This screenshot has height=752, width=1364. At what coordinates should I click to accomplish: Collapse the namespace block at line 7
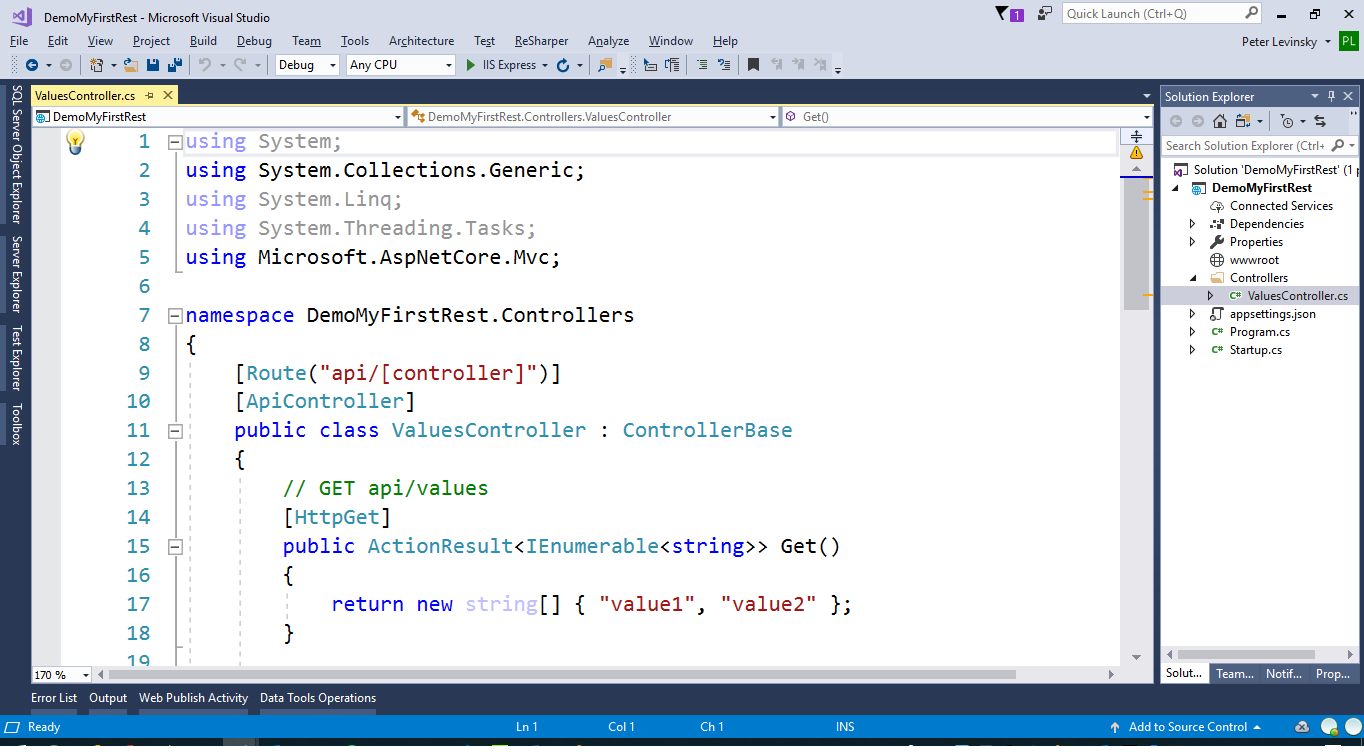(175, 315)
